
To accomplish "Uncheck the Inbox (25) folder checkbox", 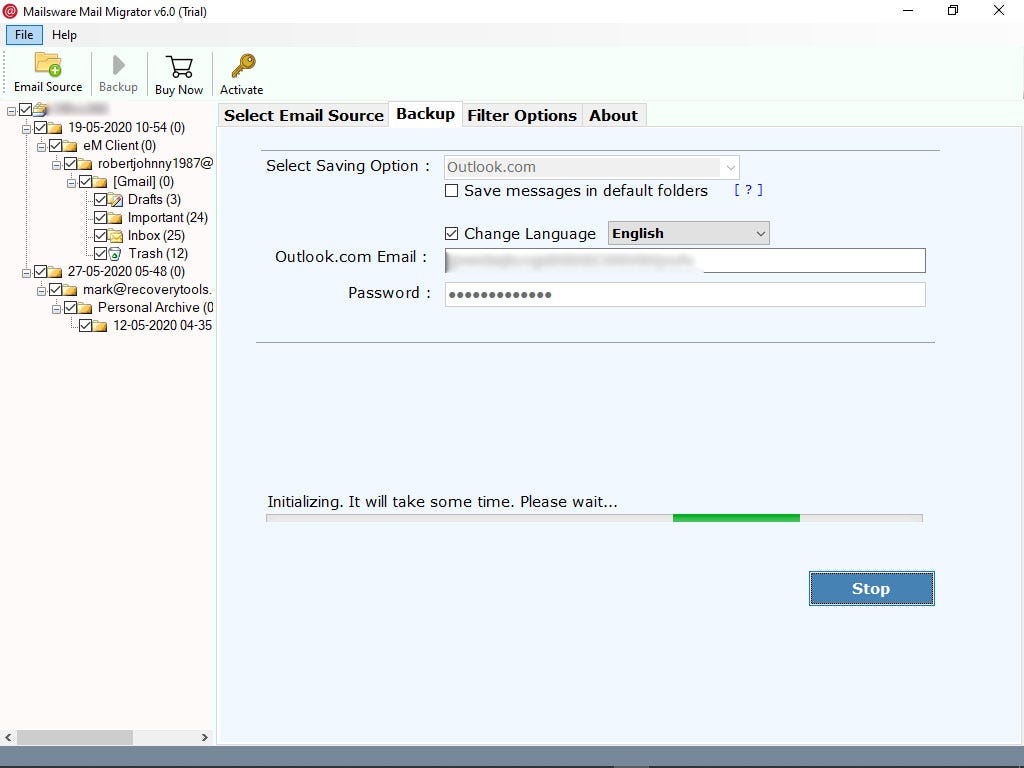I will click(100, 235).
